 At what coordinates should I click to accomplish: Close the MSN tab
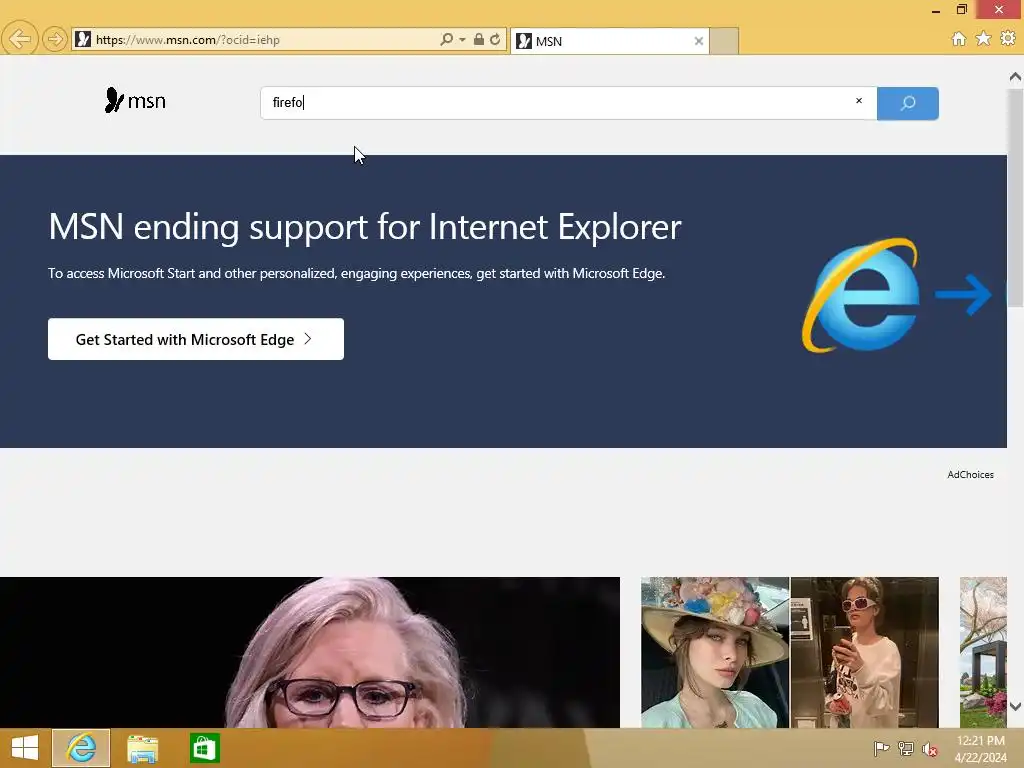coord(699,41)
